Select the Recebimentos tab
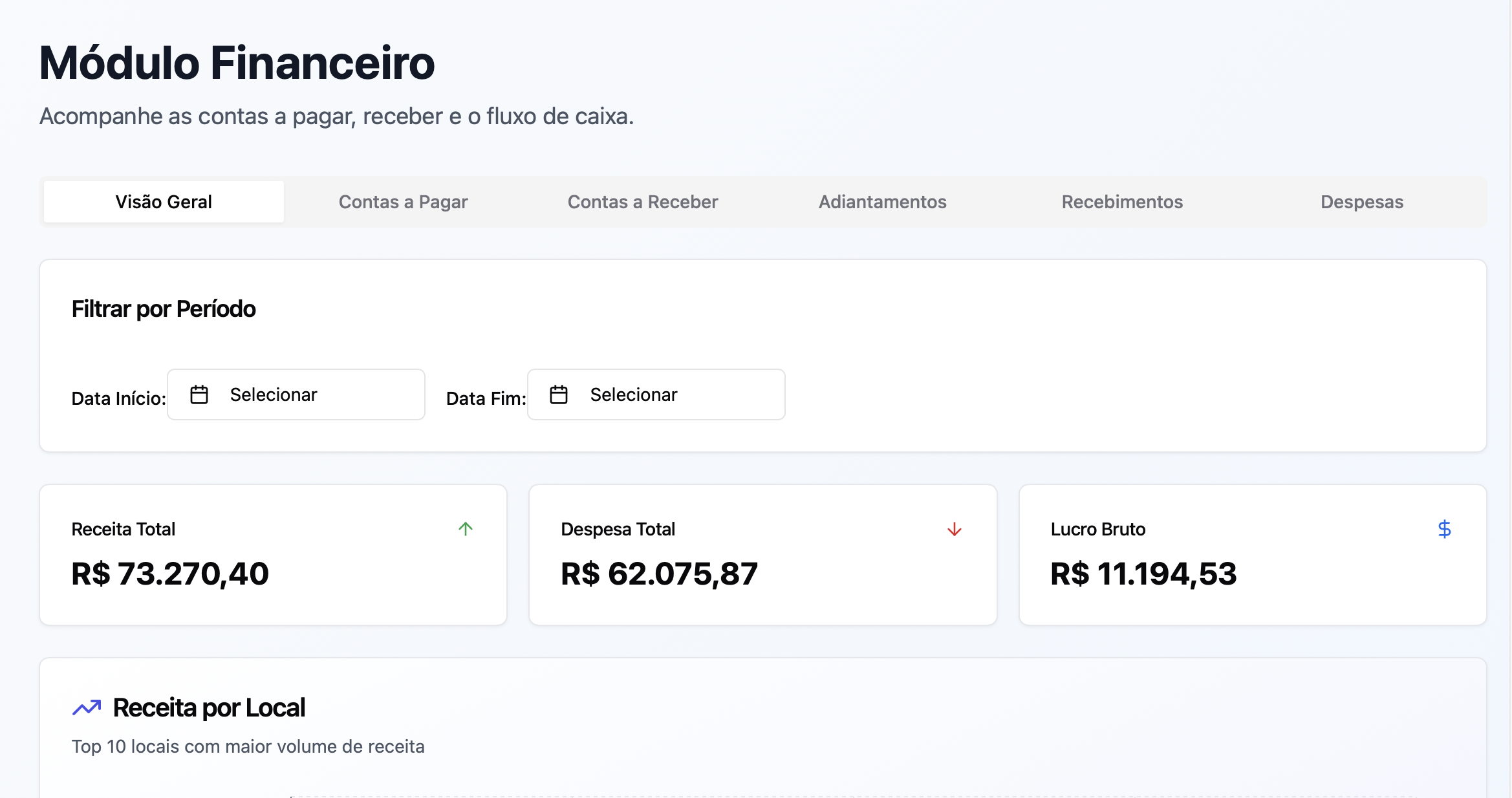 (x=1122, y=202)
